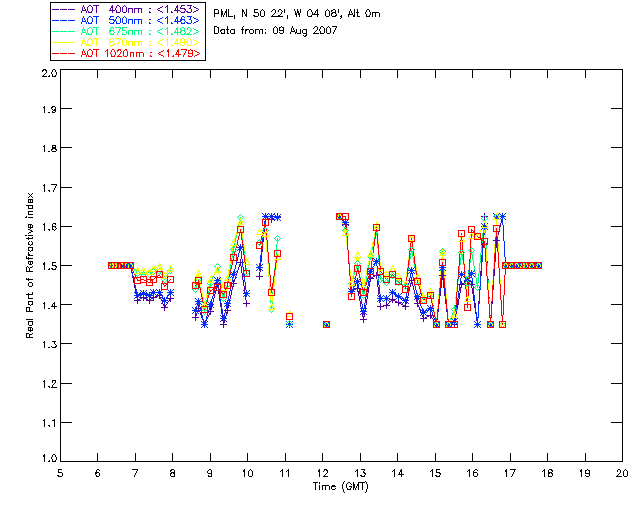Select the PML location header text
640x512 pixels.
(297, 14)
